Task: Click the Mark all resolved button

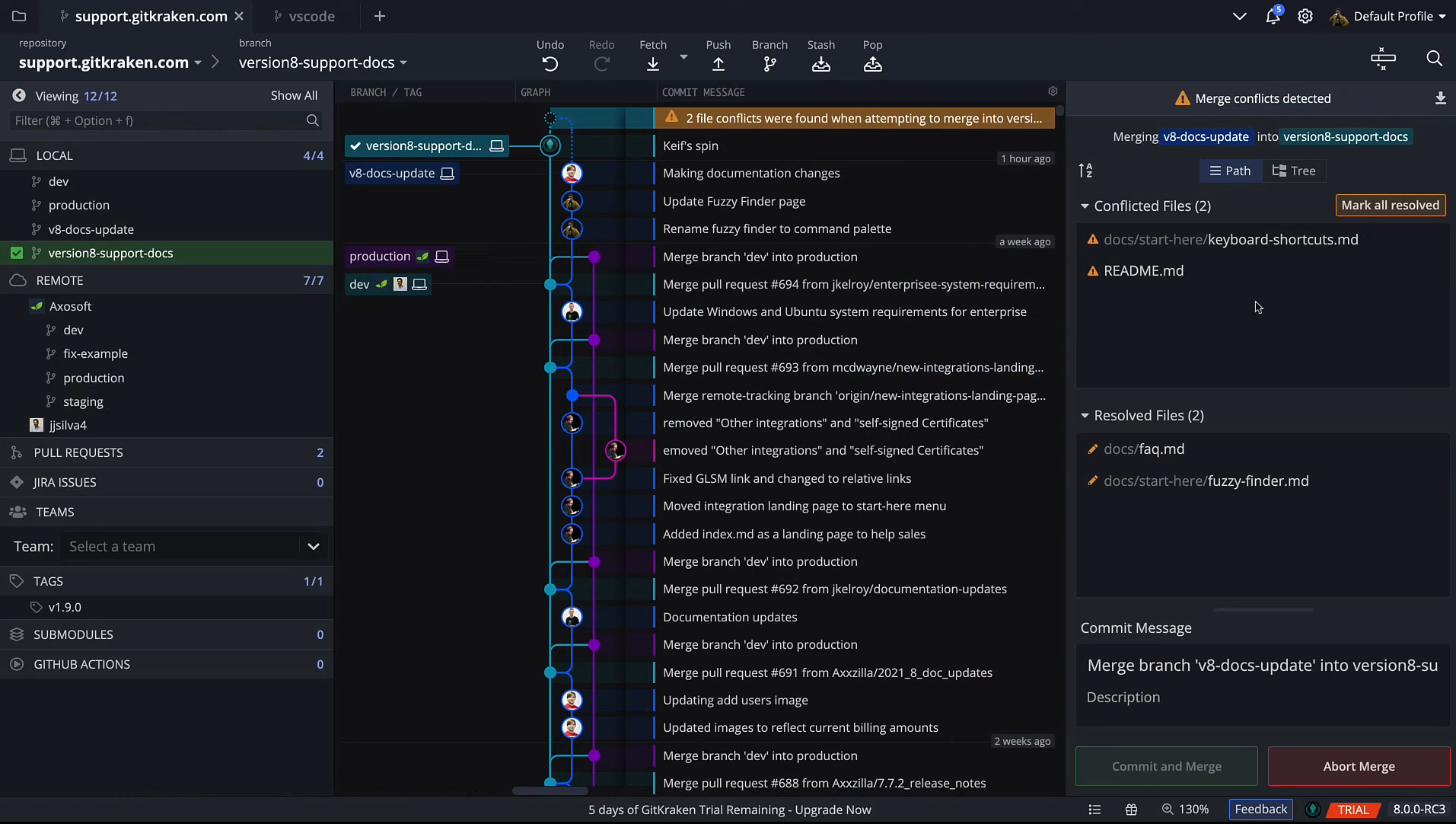Action: pos(1390,205)
